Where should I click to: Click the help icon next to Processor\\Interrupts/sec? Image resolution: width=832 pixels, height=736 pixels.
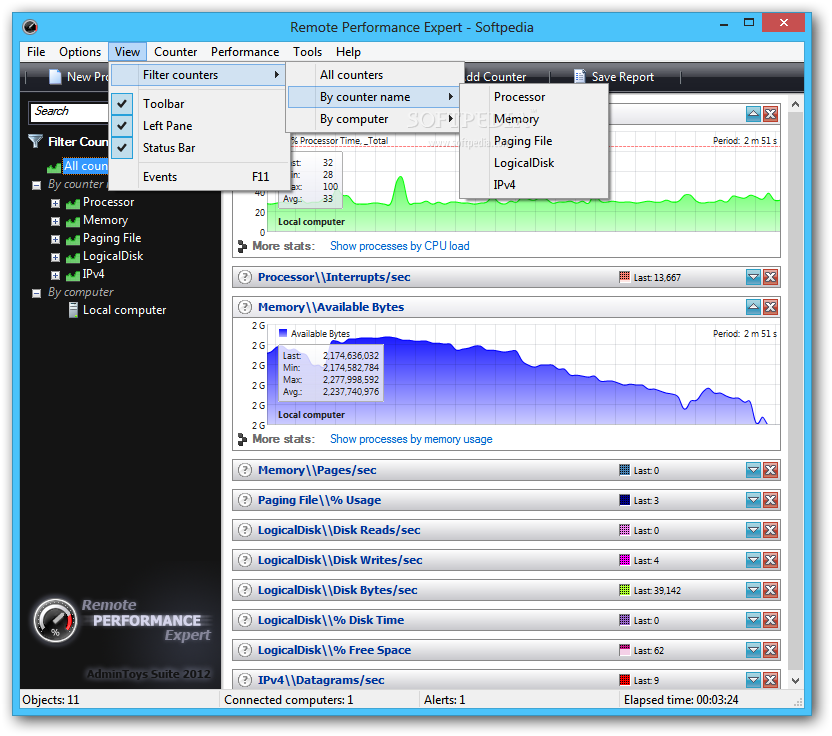(x=245, y=277)
